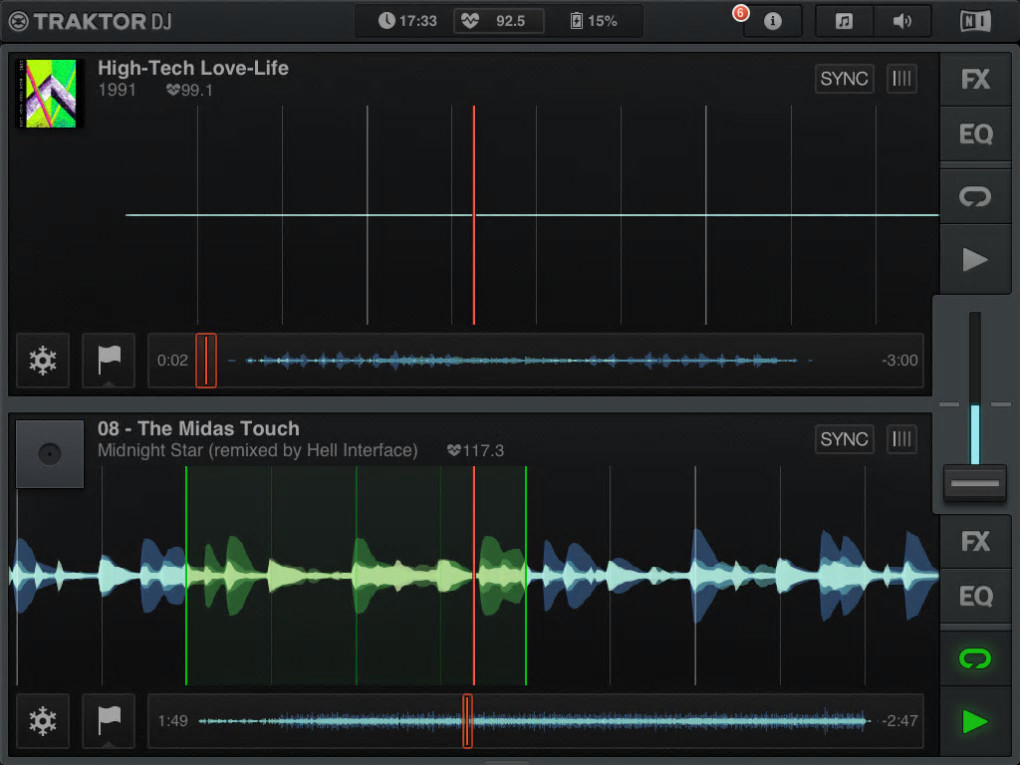Open cue point flag on lower deck
The height and width of the screenshot is (765, 1020).
point(109,721)
